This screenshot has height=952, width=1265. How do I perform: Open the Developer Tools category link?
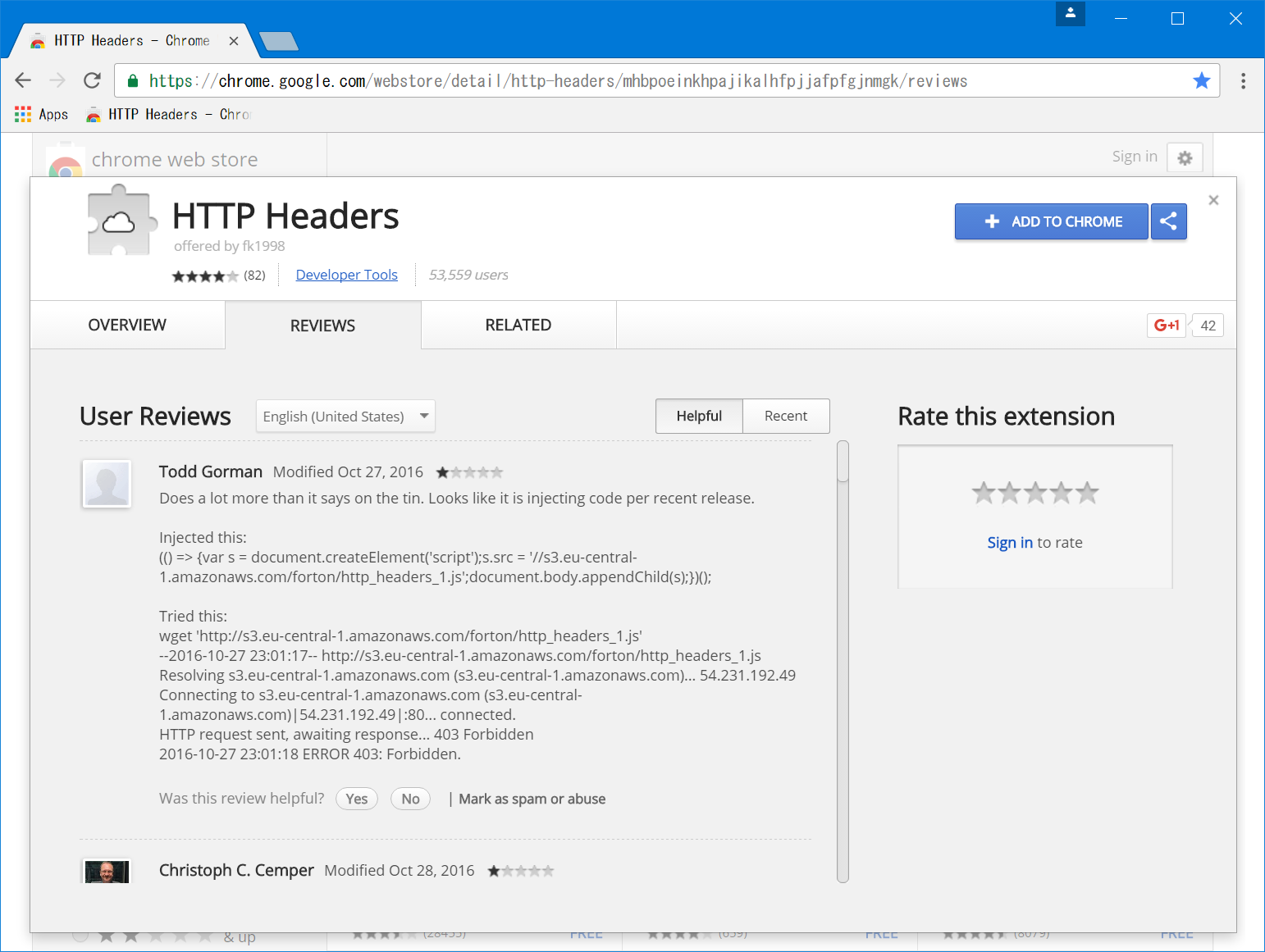tap(346, 275)
